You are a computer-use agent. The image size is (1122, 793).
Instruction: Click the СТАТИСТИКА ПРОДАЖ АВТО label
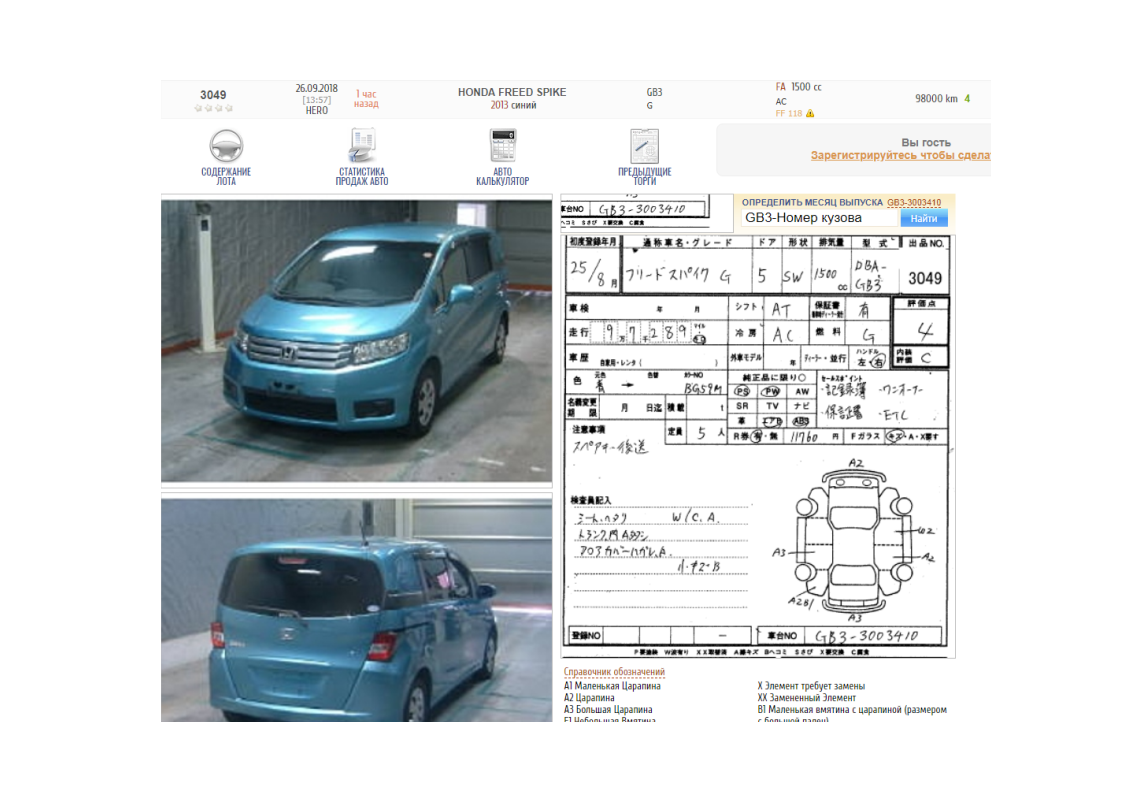[362, 177]
